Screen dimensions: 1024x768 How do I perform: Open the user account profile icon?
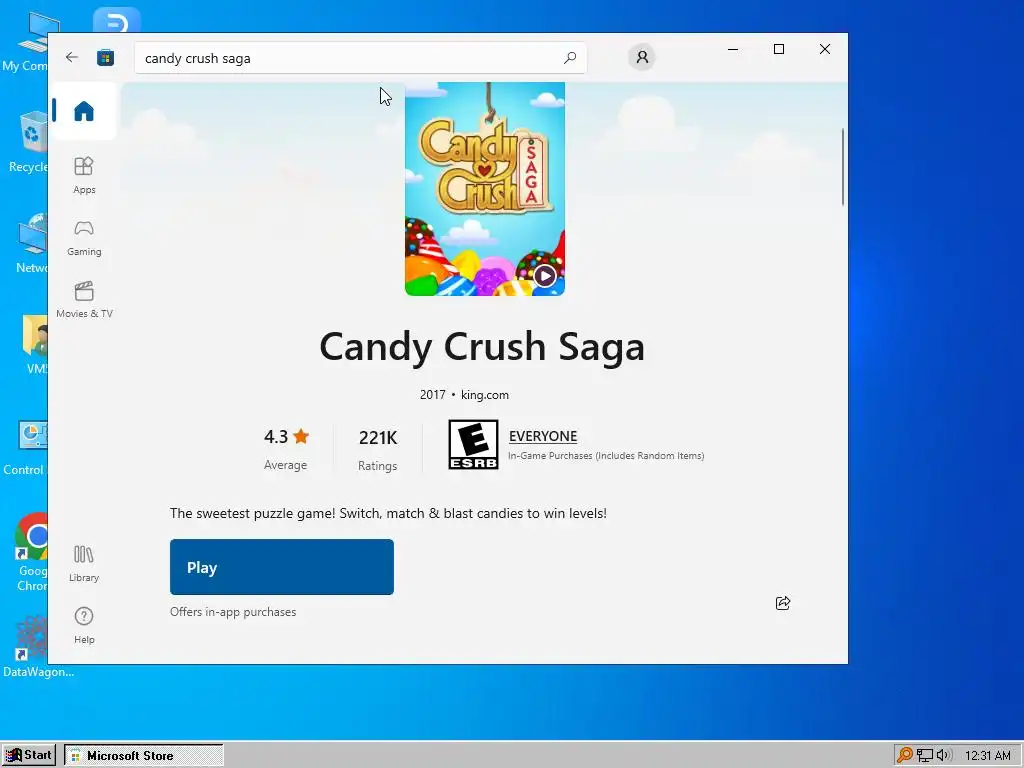coord(642,57)
